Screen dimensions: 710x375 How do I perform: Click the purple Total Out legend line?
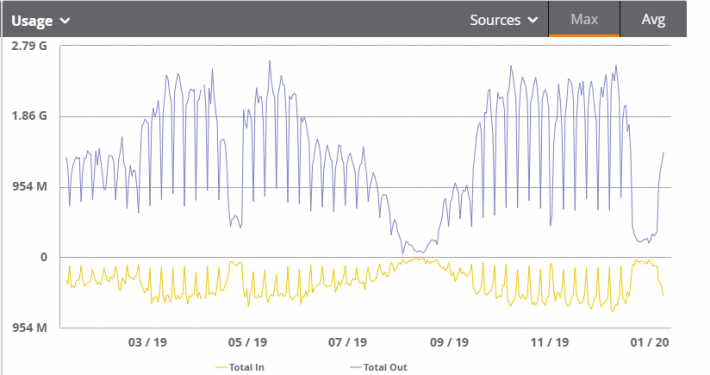355,367
